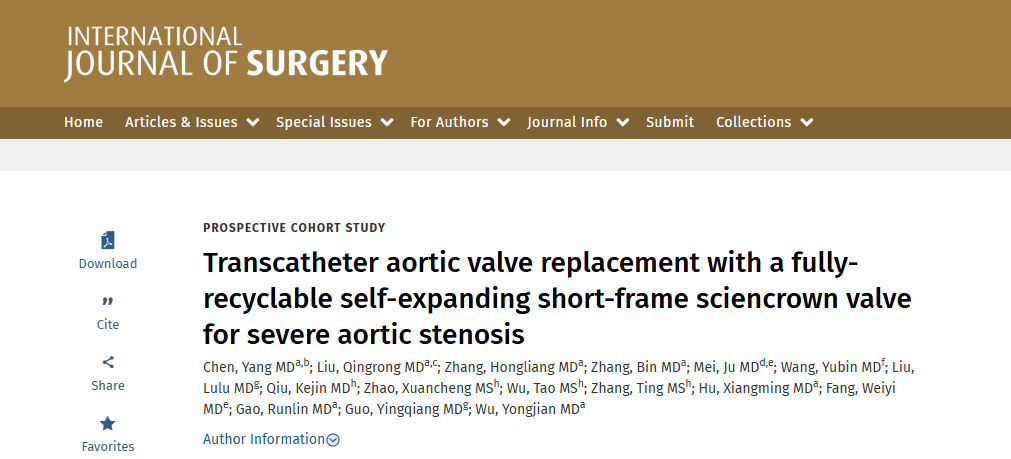Expand the Journal Info menu

click(577, 122)
